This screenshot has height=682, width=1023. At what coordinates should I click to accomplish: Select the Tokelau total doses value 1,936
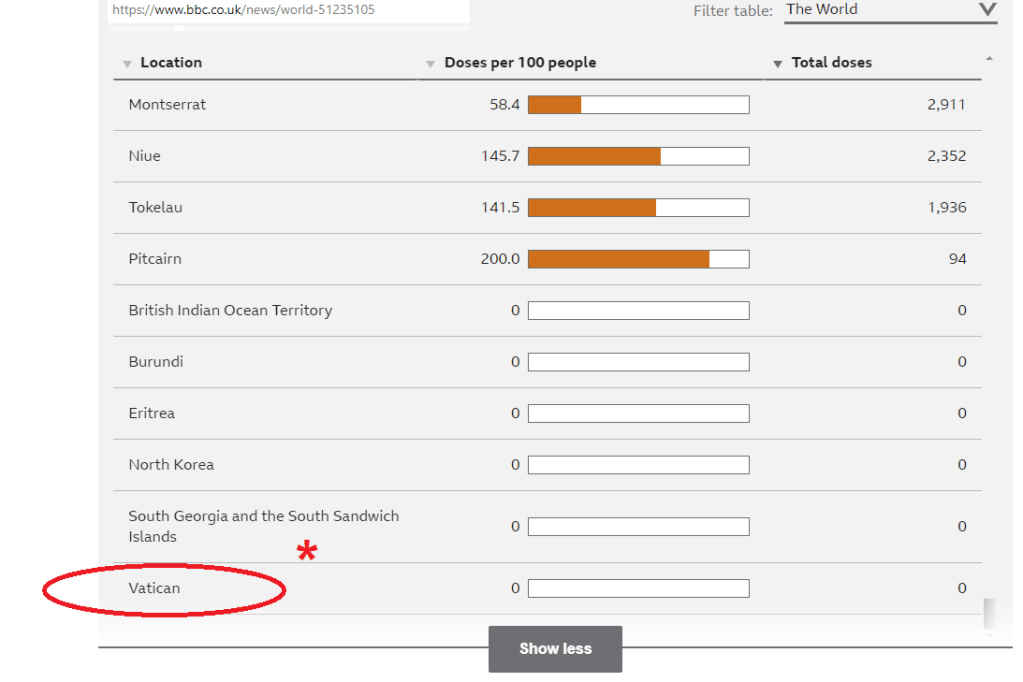coord(946,208)
